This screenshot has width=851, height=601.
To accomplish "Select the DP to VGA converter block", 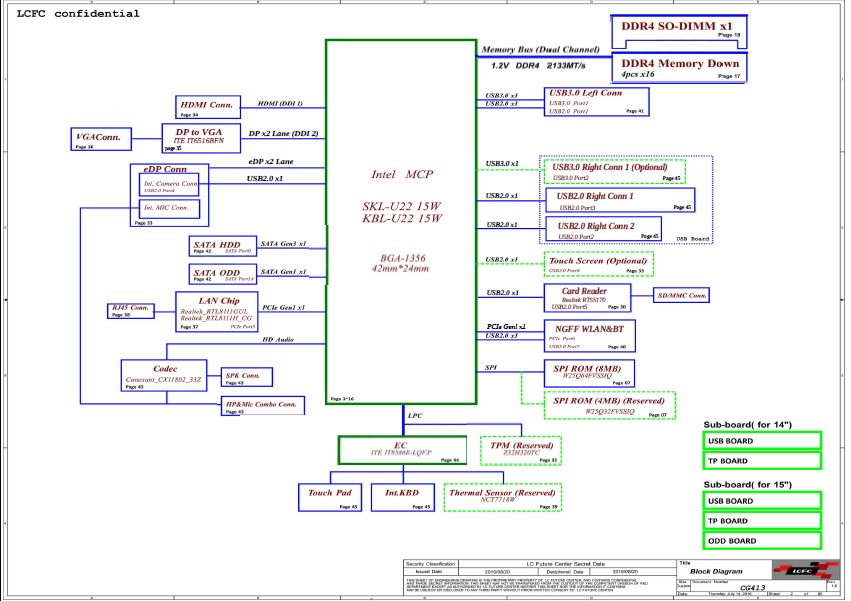I will pos(200,136).
